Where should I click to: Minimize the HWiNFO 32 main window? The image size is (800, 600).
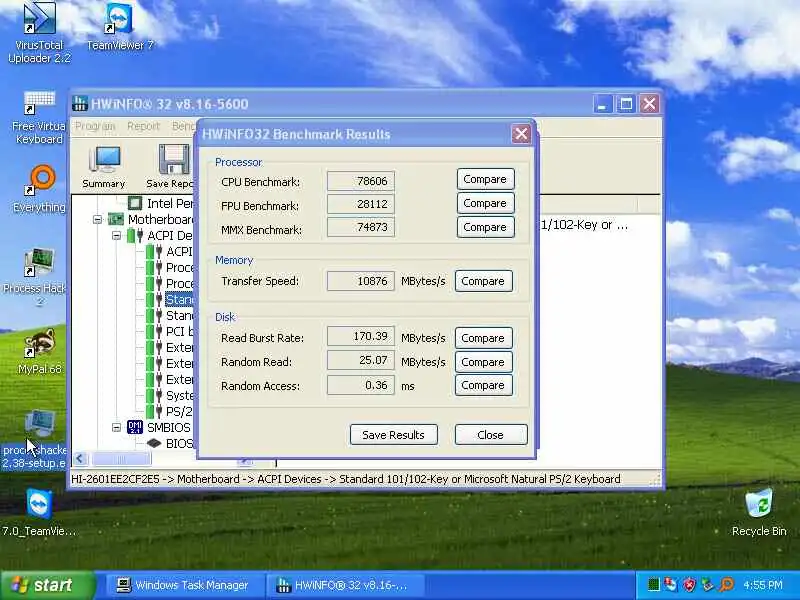click(602, 104)
